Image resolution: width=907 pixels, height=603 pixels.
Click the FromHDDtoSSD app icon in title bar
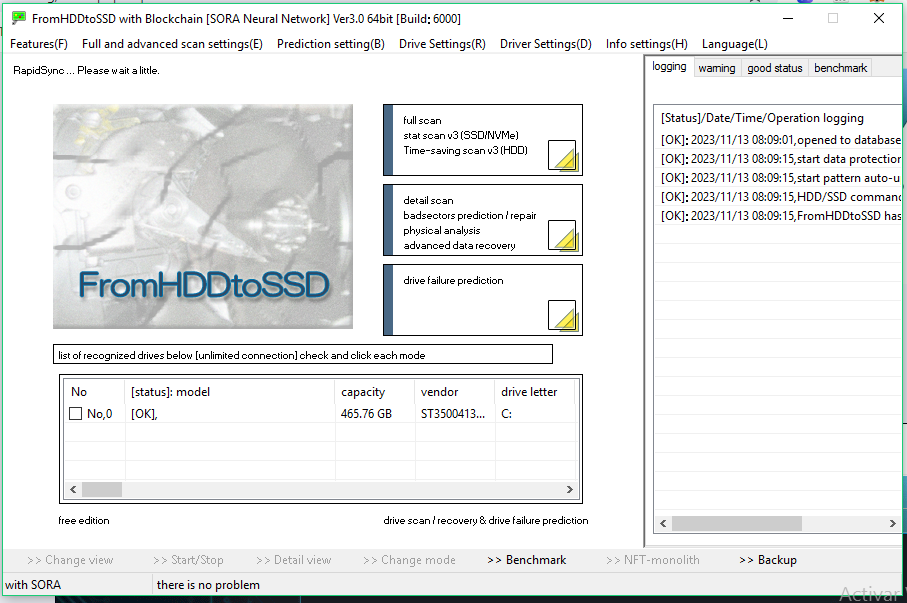19,18
